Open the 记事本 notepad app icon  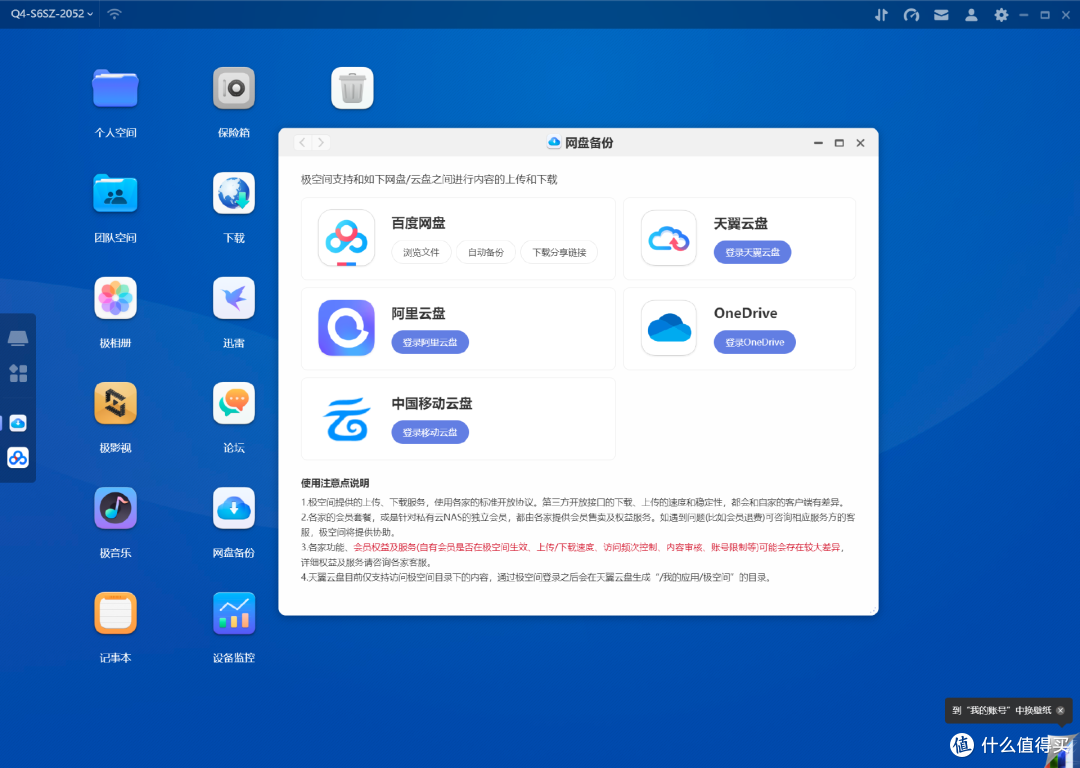116,613
